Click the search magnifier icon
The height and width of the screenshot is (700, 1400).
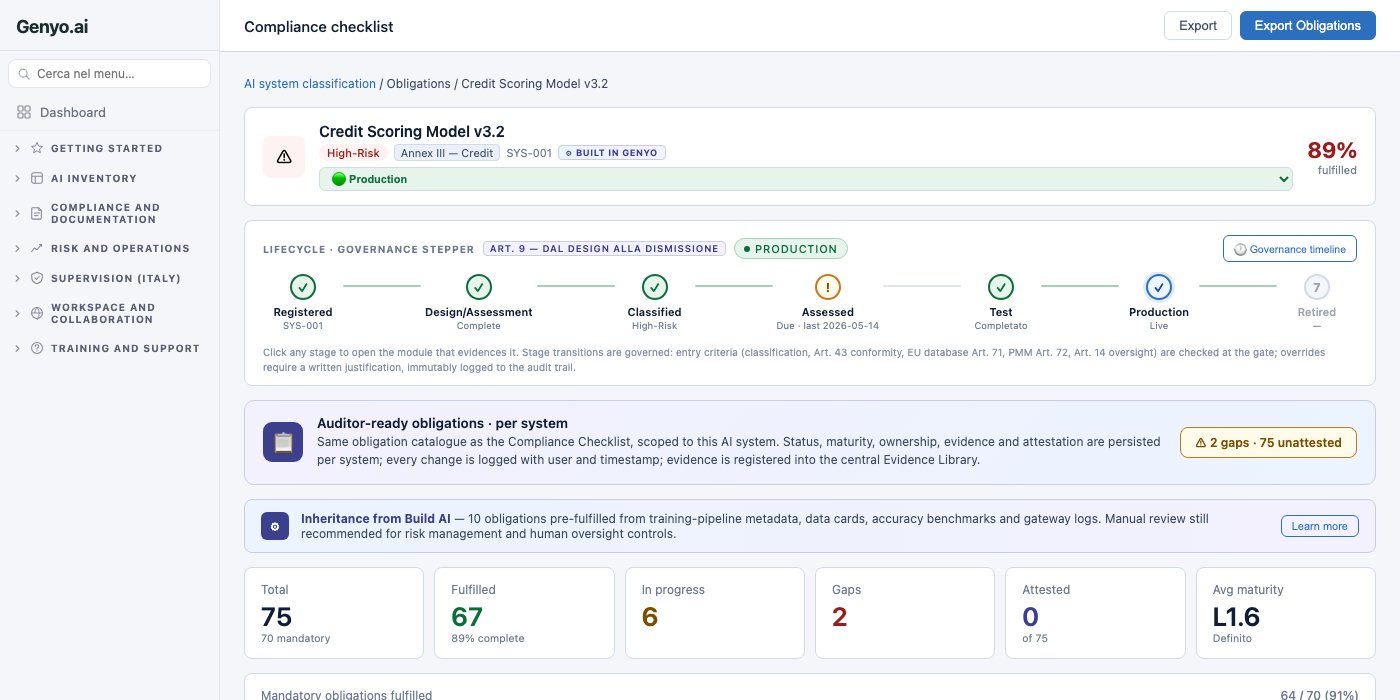tap(25, 74)
